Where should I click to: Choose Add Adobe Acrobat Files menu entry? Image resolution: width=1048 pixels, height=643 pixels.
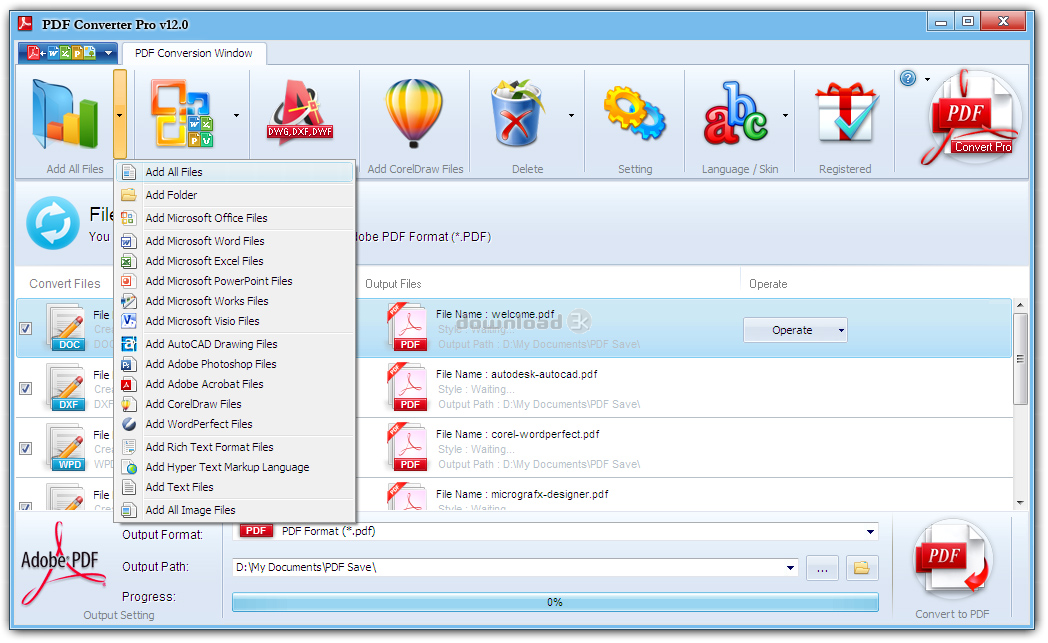[235, 384]
